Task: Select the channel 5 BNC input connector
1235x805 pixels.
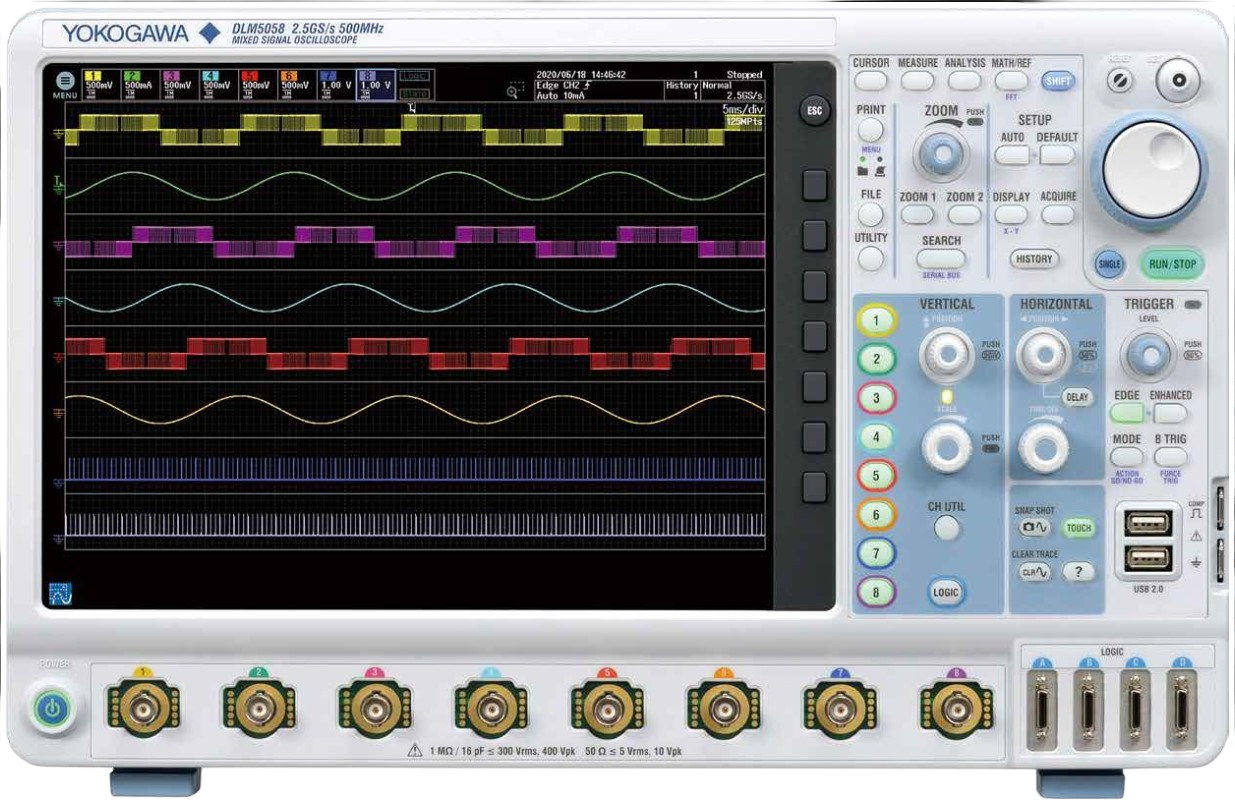Action: (606, 710)
